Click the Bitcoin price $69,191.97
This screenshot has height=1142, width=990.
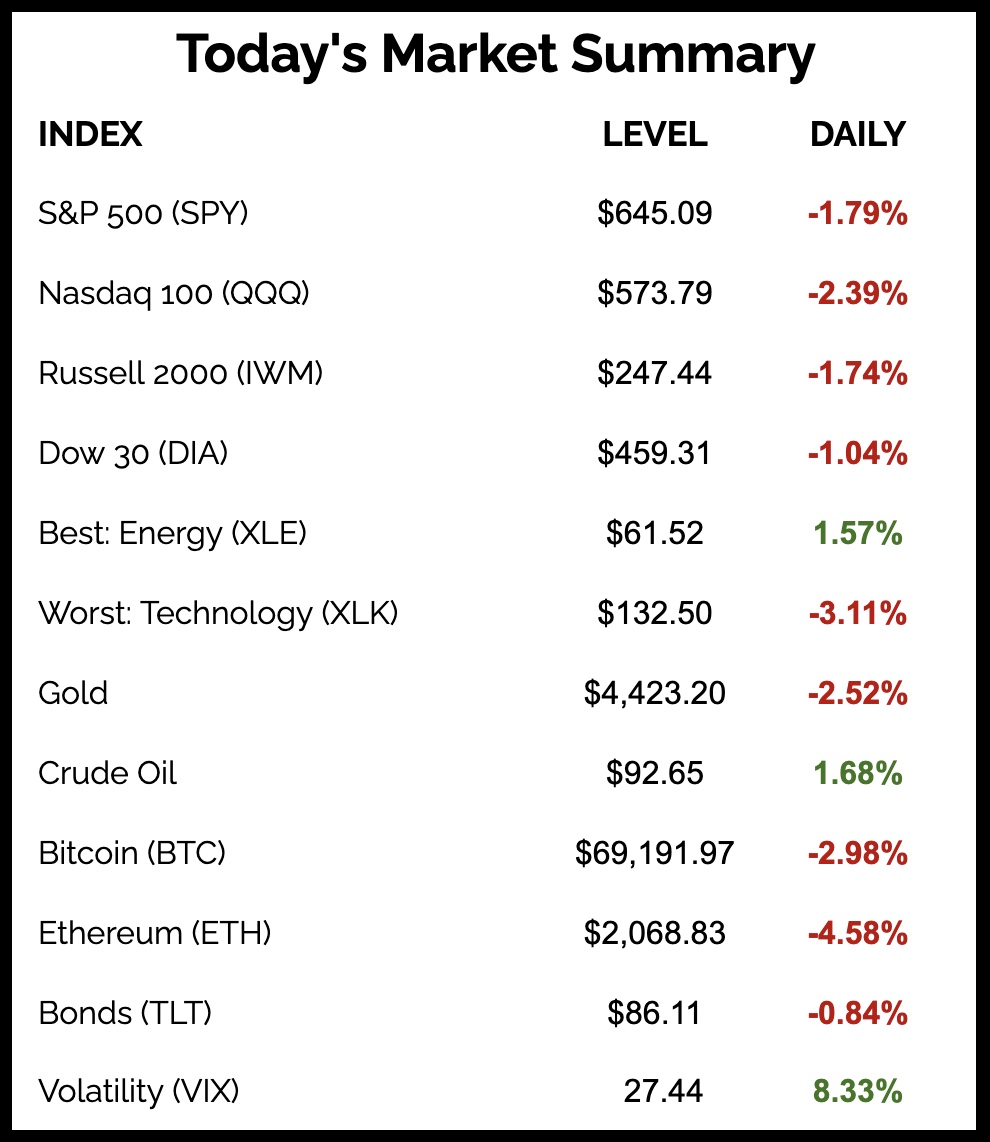click(655, 853)
